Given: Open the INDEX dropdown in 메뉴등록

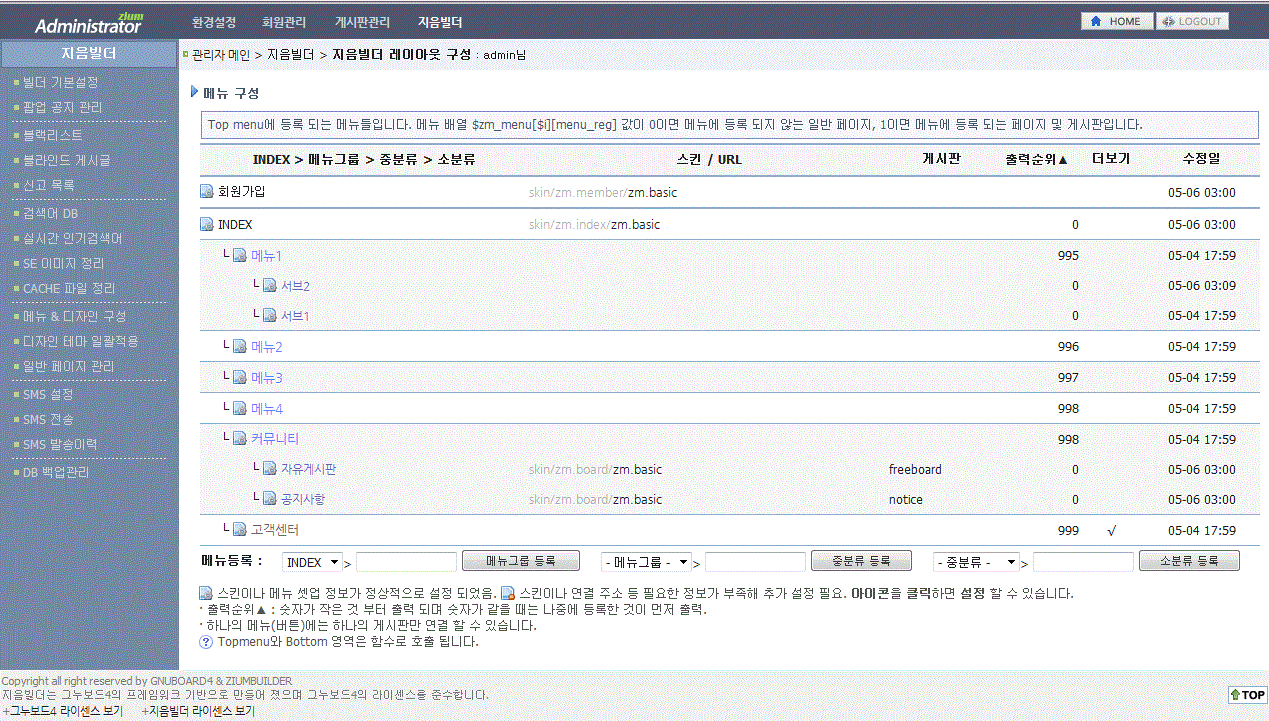Looking at the screenshot, I should (x=313, y=562).
